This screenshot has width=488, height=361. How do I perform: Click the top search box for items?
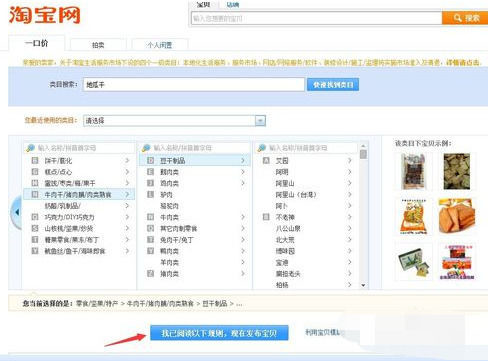click(x=317, y=18)
